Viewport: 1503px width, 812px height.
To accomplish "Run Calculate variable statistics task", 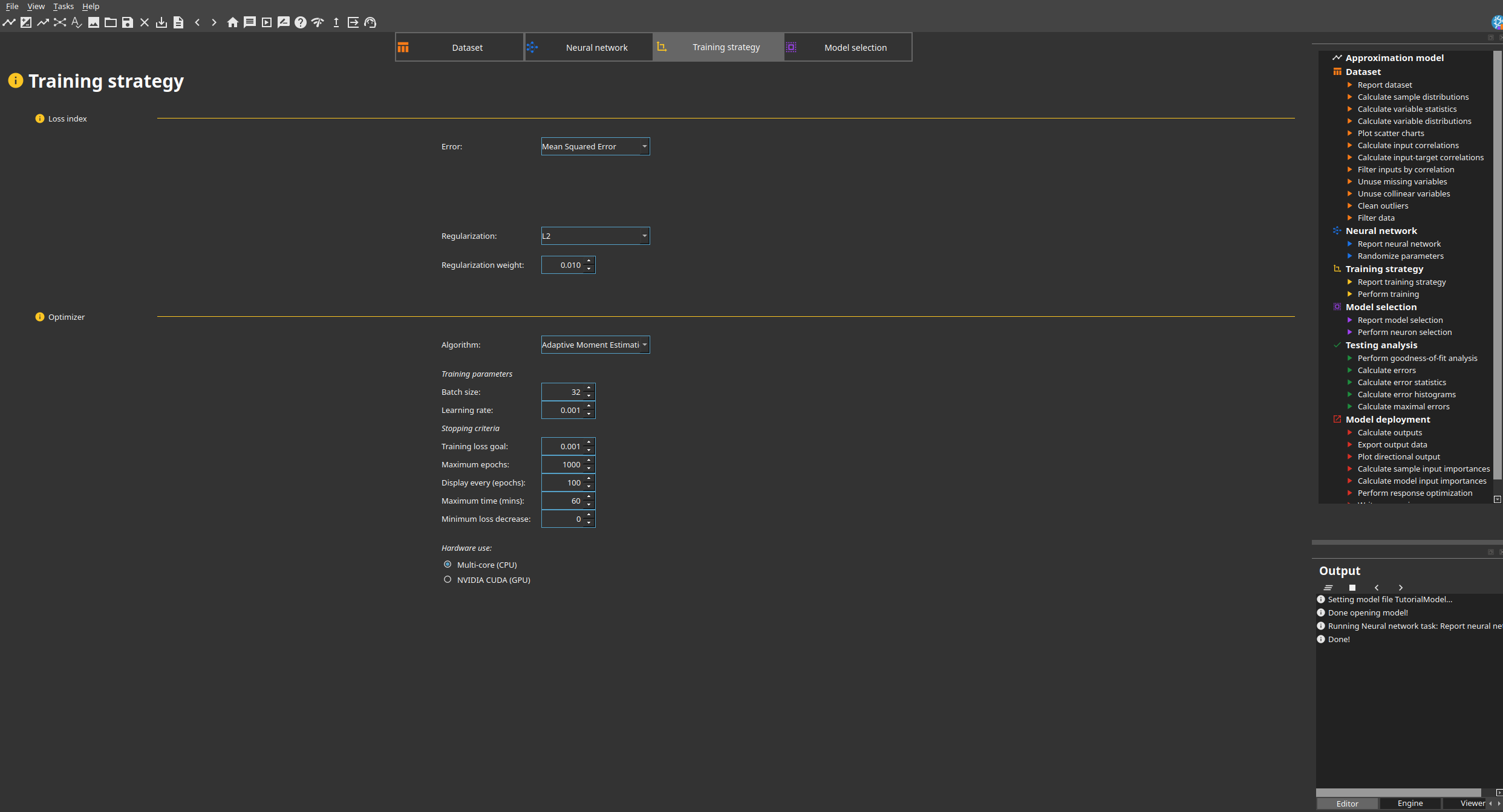I will (1407, 109).
